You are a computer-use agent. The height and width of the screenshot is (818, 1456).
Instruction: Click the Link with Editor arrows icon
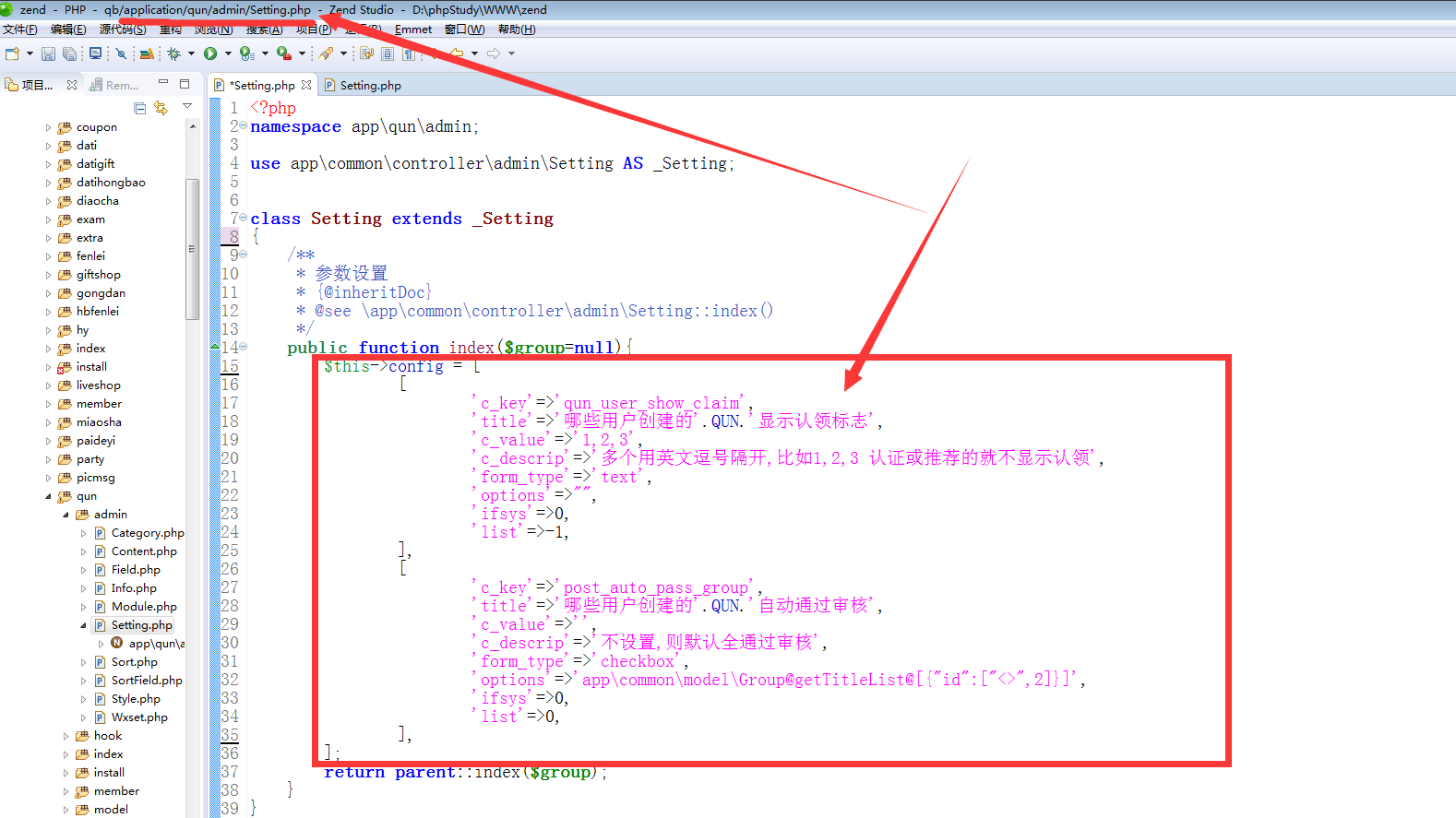[161, 108]
